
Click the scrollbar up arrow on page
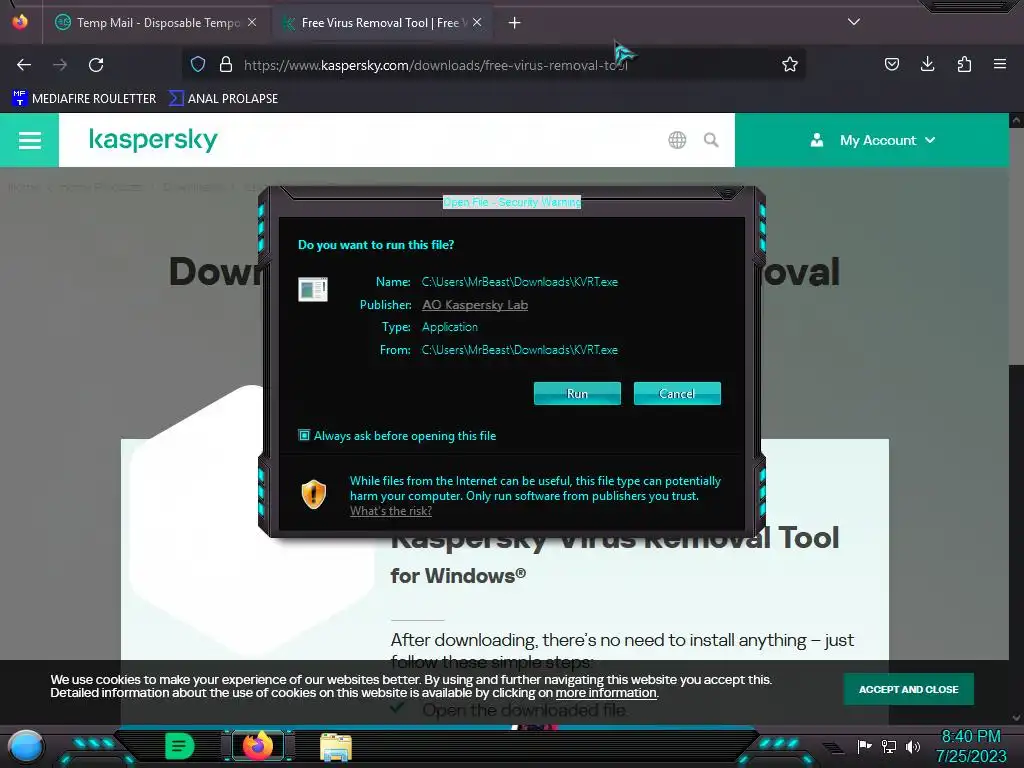(1016, 120)
